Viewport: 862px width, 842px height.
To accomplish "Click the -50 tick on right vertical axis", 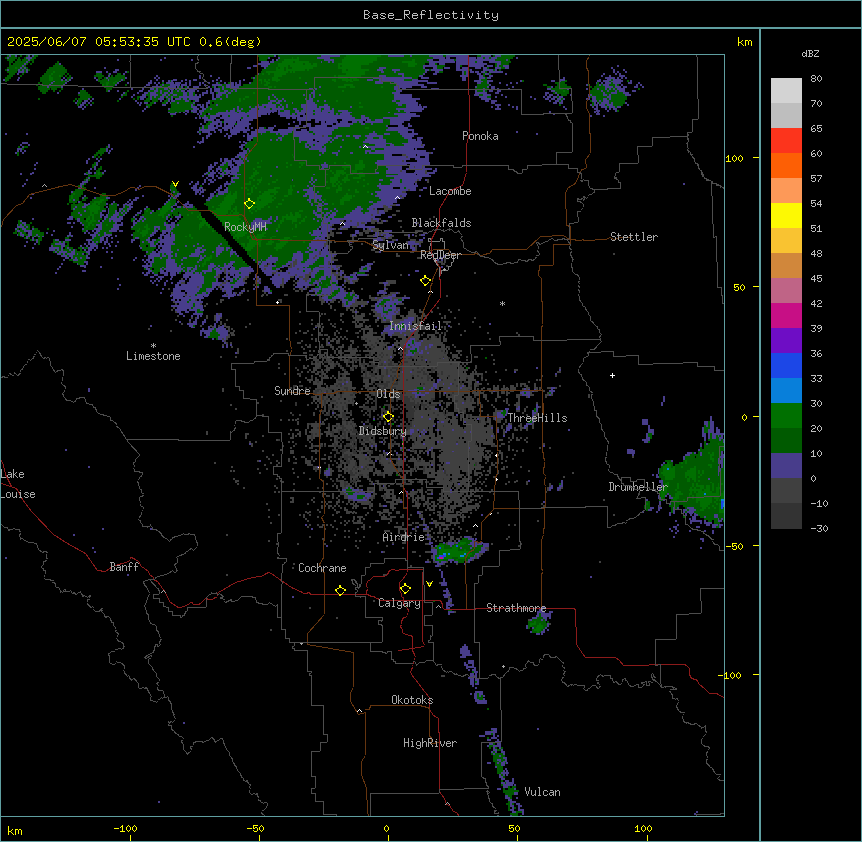I will tap(734, 546).
